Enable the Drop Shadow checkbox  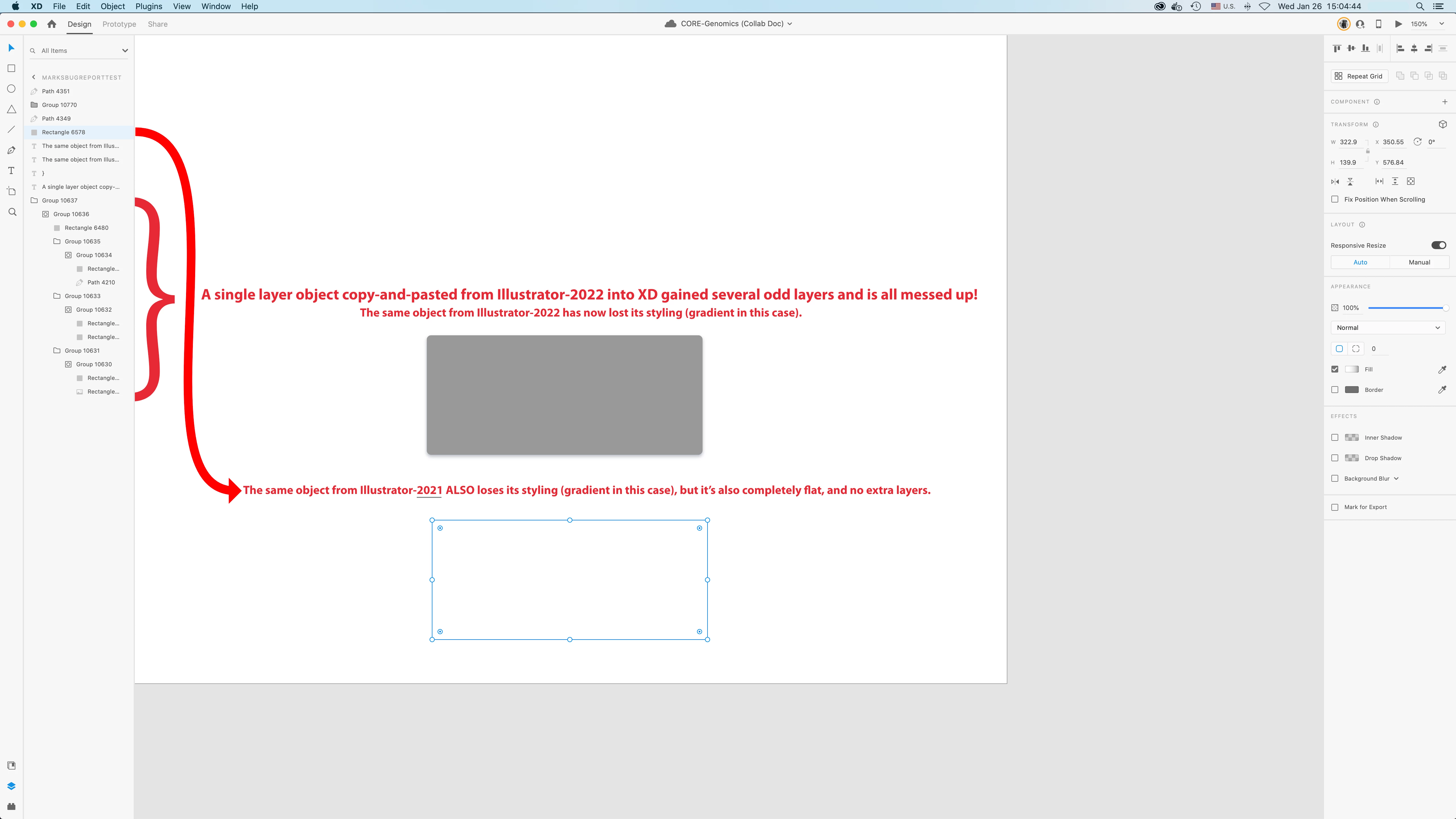coord(1335,458)
